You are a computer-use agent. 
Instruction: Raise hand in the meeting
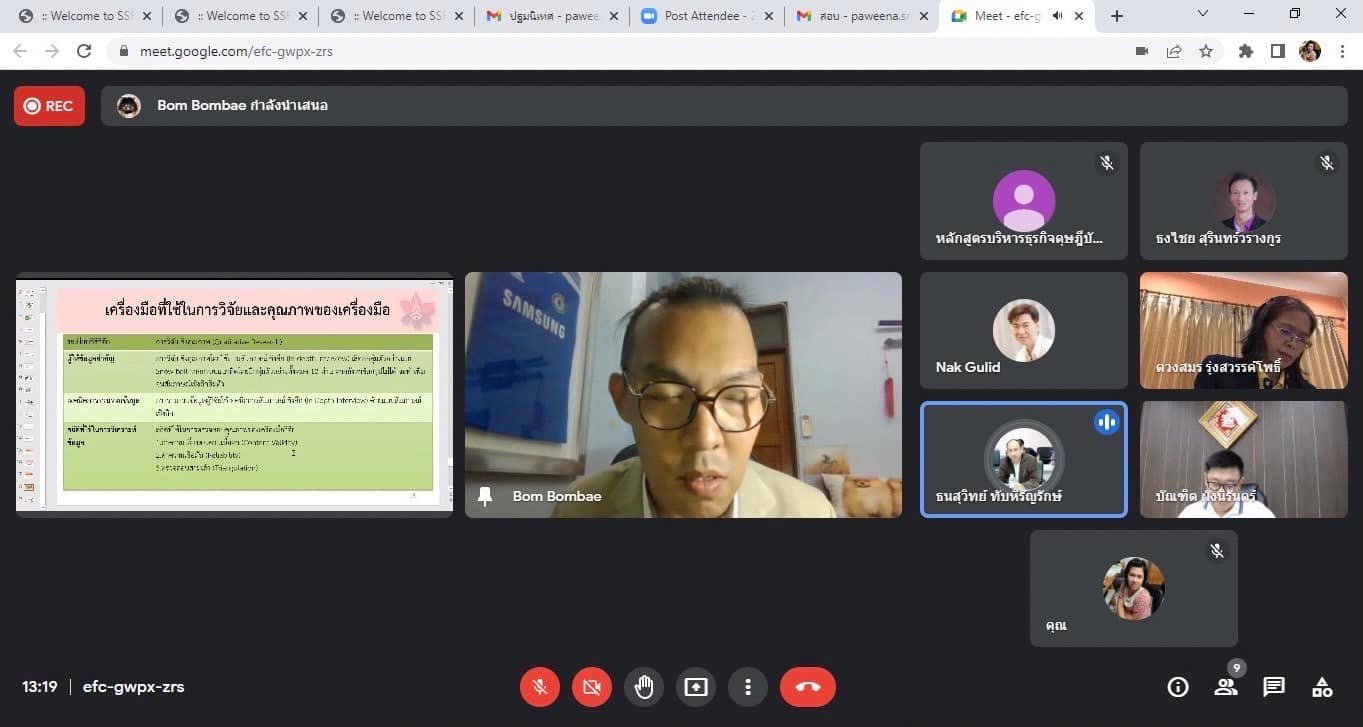[x=643, y=687]
